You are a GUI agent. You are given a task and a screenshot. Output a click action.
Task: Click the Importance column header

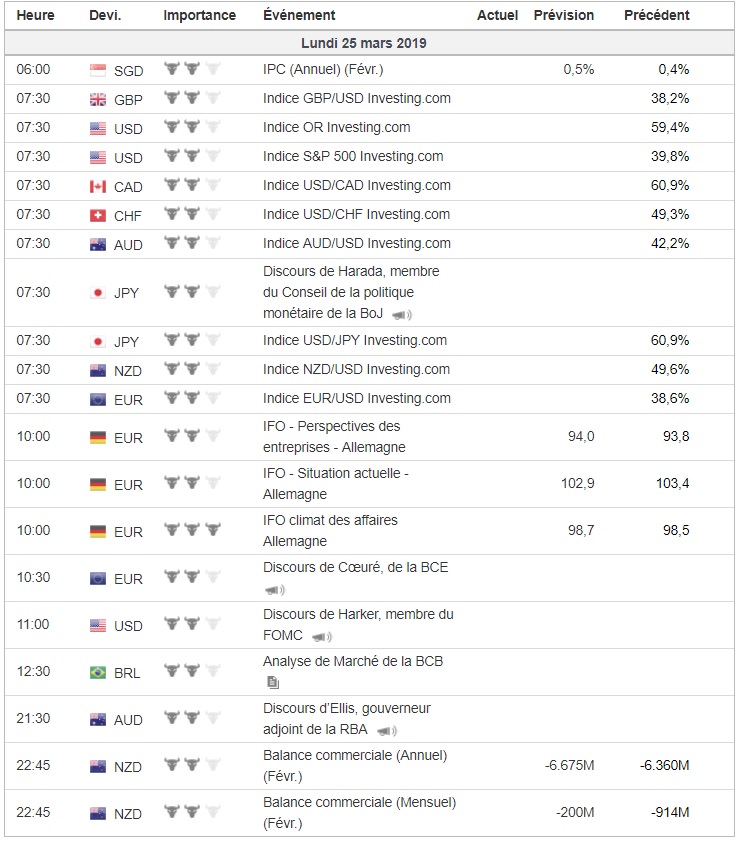199,15
